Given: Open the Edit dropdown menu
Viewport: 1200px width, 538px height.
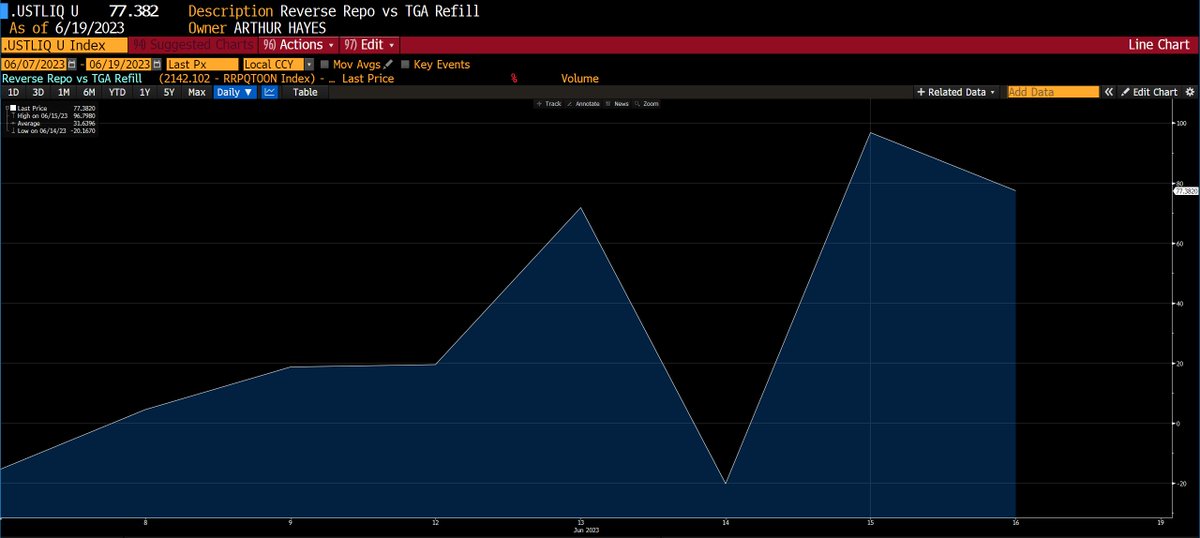Looking at the screenshot, I should coord(370,45).
